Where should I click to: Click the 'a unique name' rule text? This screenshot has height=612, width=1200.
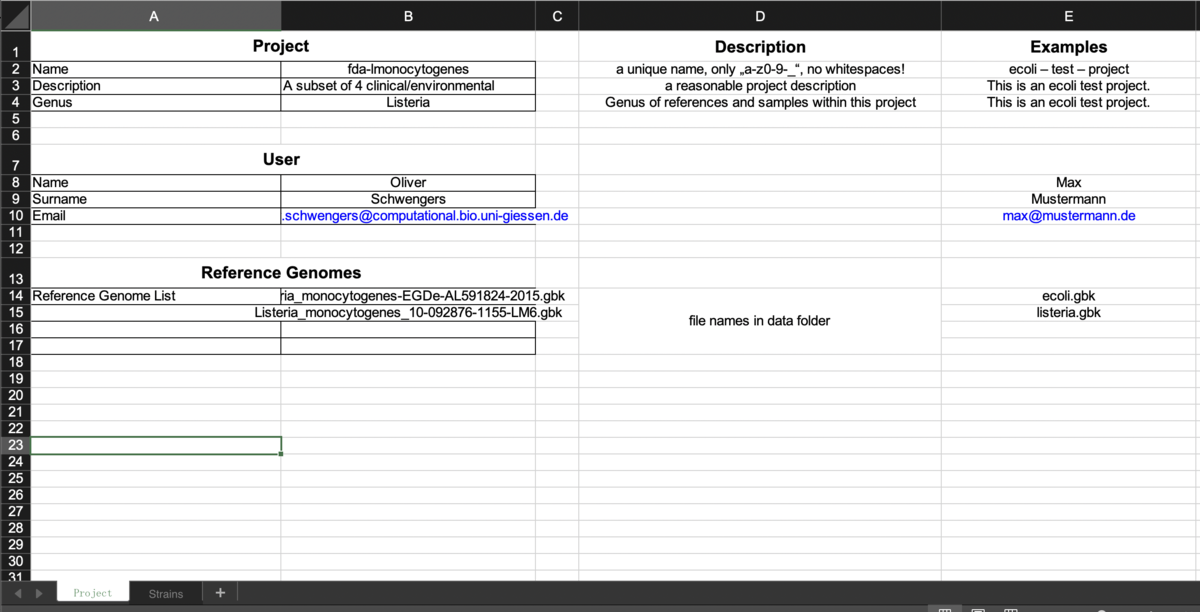760,70
